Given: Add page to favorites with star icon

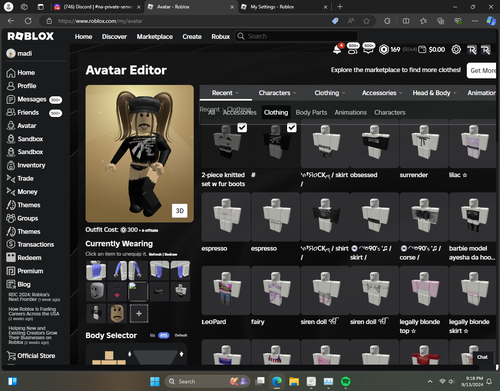Looking at the screenshot, I should (366, 21).
